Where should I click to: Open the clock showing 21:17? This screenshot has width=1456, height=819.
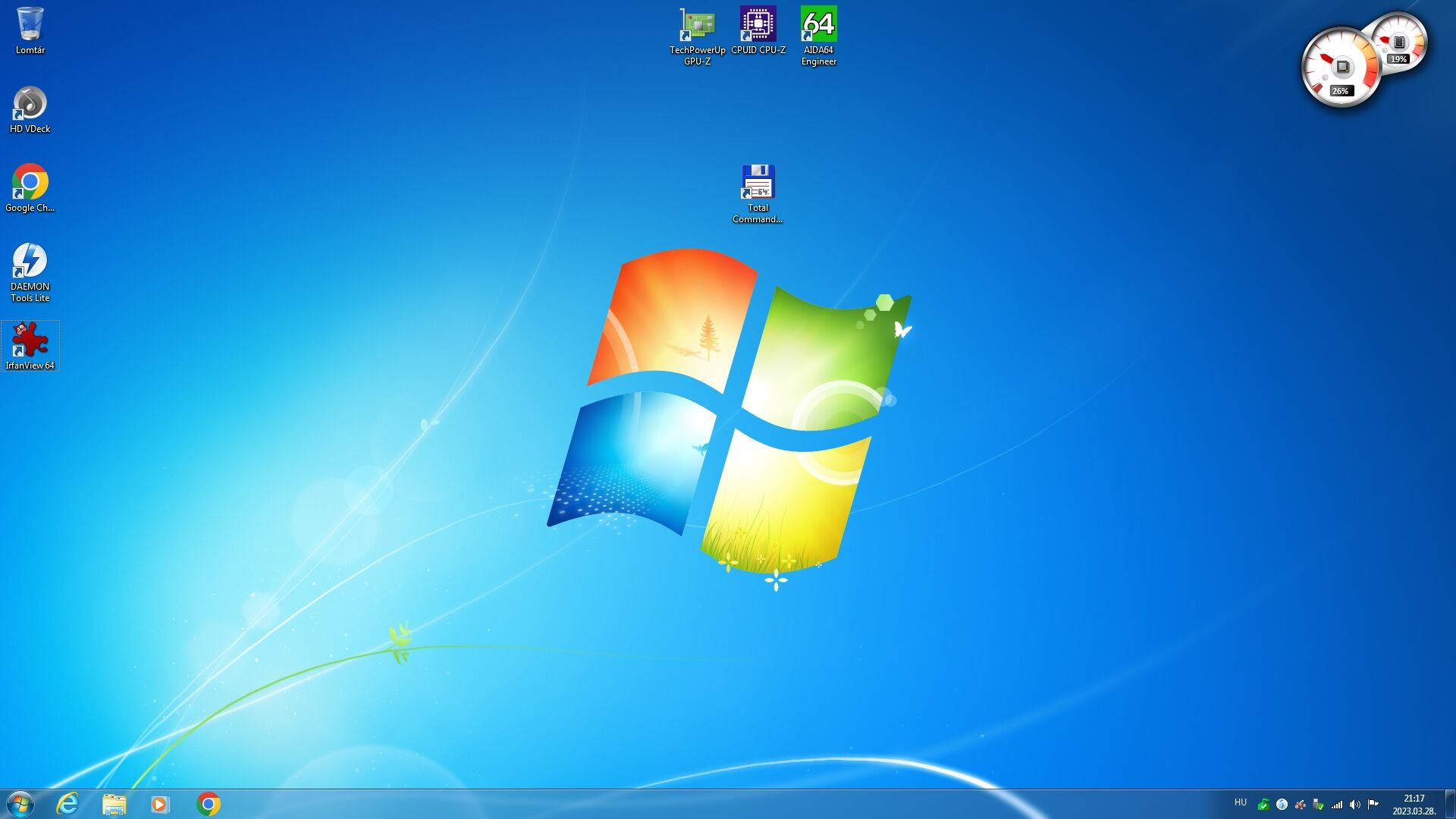1414,805
